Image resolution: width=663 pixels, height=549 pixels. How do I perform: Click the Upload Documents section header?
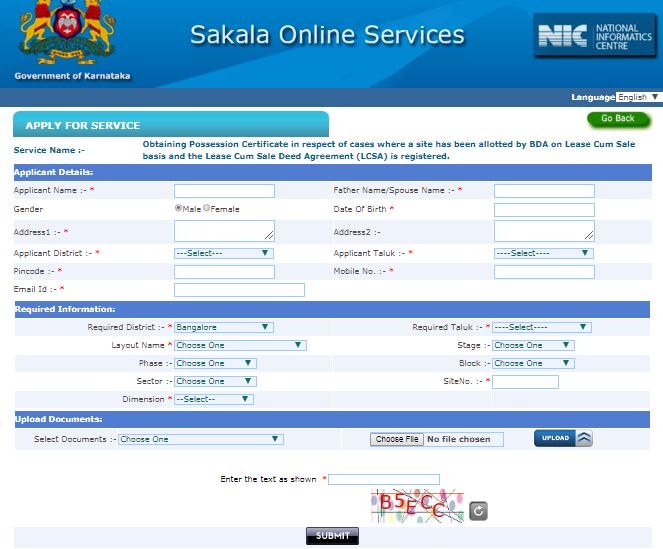(332, 420)
